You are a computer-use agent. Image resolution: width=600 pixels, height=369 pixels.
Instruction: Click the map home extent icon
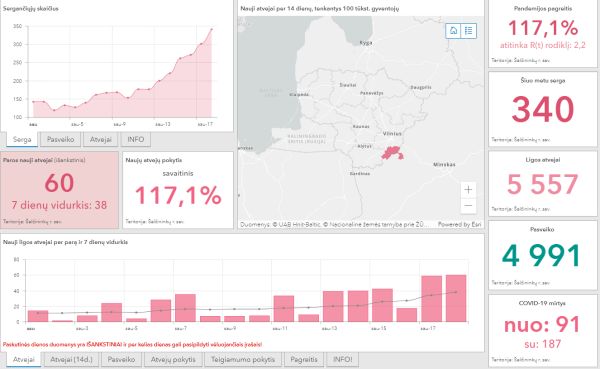[x=453, y=31]
